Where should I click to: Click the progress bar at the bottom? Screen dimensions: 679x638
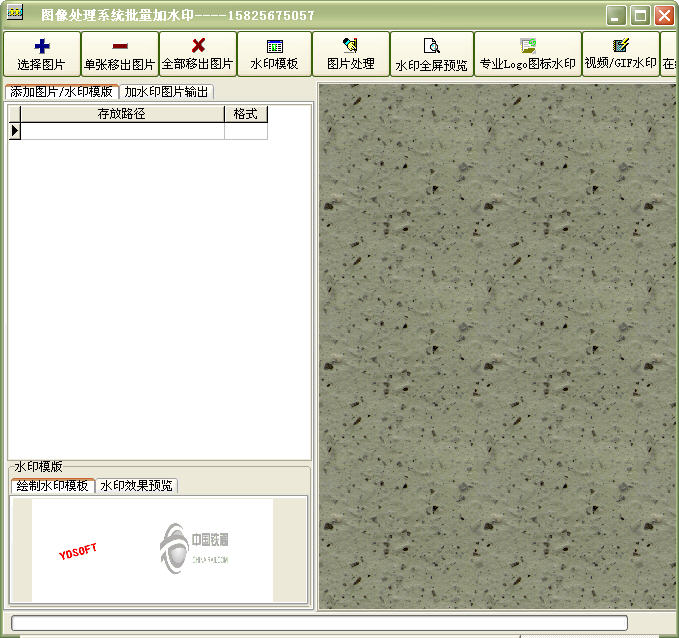pyautogui.click(x=319, y=623)
